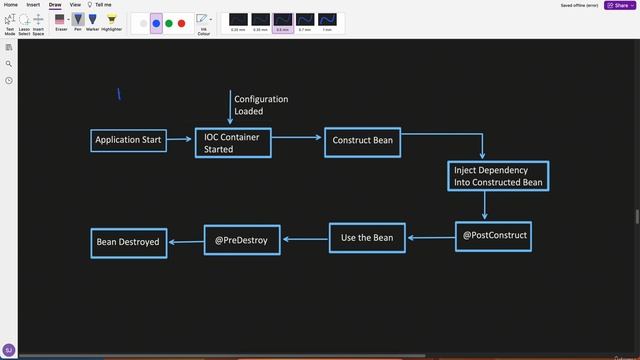The width and height of the screenshot is (640, 360).
Task: Click Inject Dependency Into Constructed Bean box
Action: (x=498, y=176)
